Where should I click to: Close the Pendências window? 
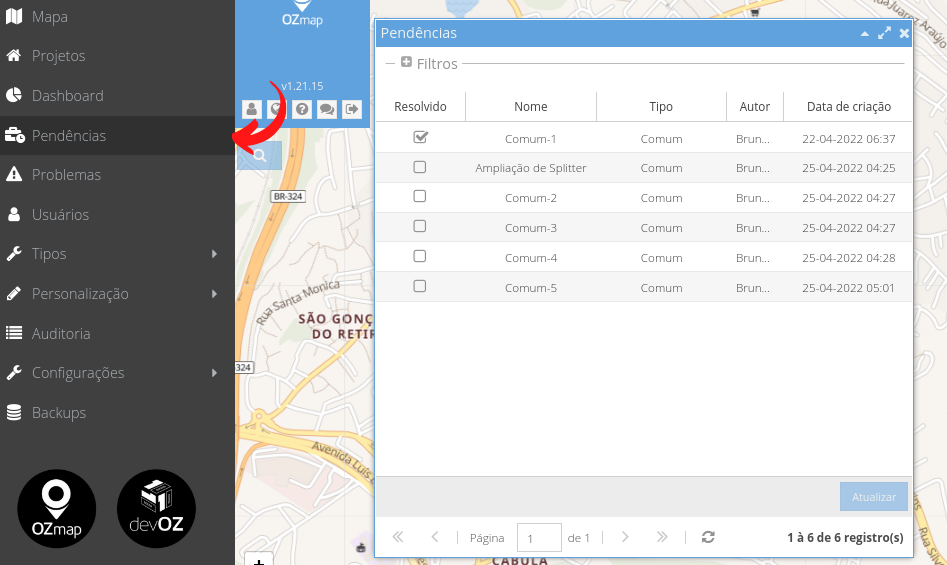[x=904, y=33]
